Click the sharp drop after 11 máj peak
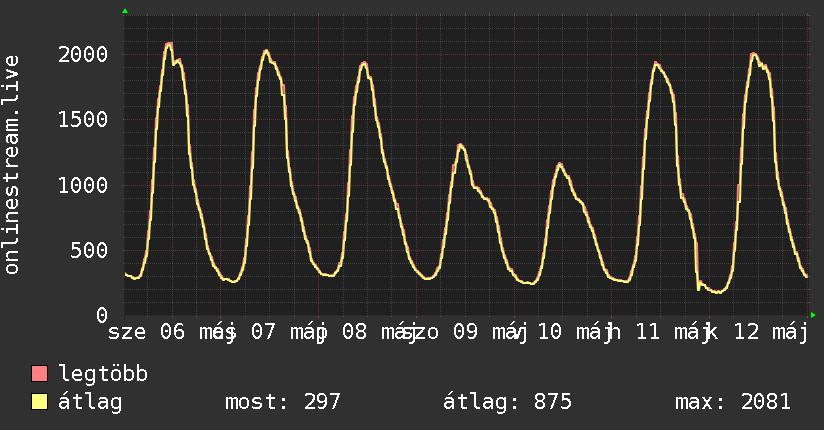 point(697,265)
